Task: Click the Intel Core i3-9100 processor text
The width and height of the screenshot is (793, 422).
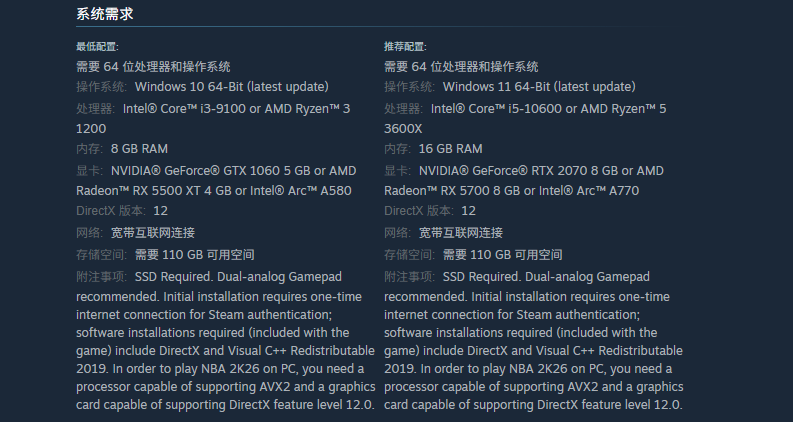Action: 192,108
